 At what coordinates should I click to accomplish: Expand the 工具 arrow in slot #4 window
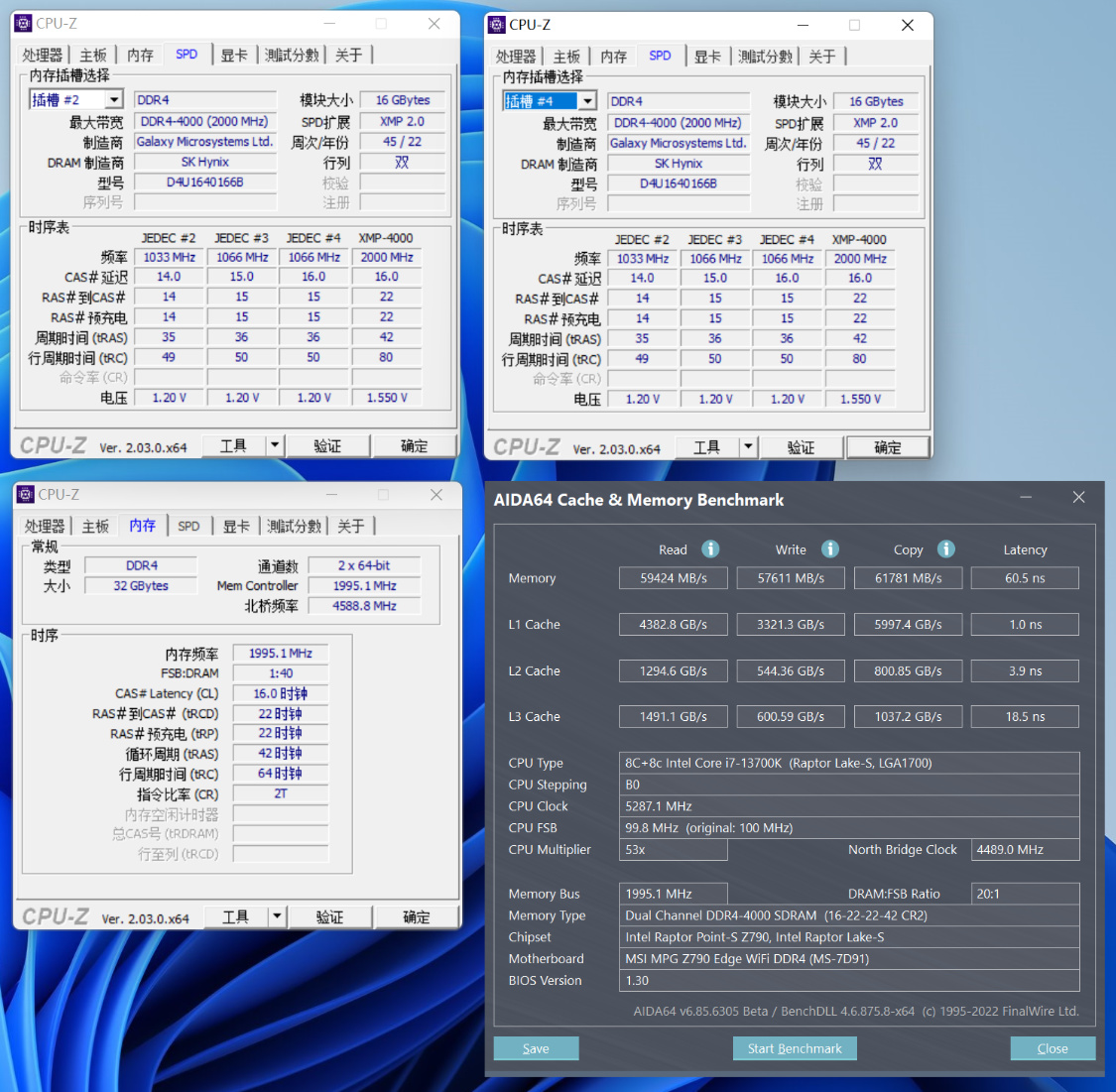748,447
